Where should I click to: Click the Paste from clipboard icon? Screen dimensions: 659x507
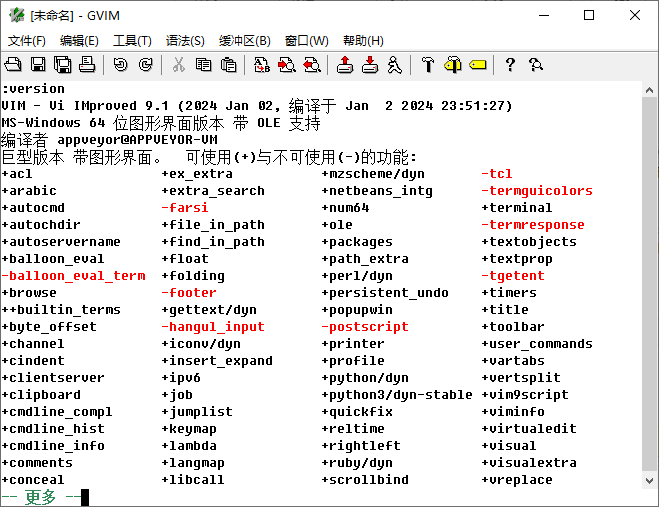point(228,65)
